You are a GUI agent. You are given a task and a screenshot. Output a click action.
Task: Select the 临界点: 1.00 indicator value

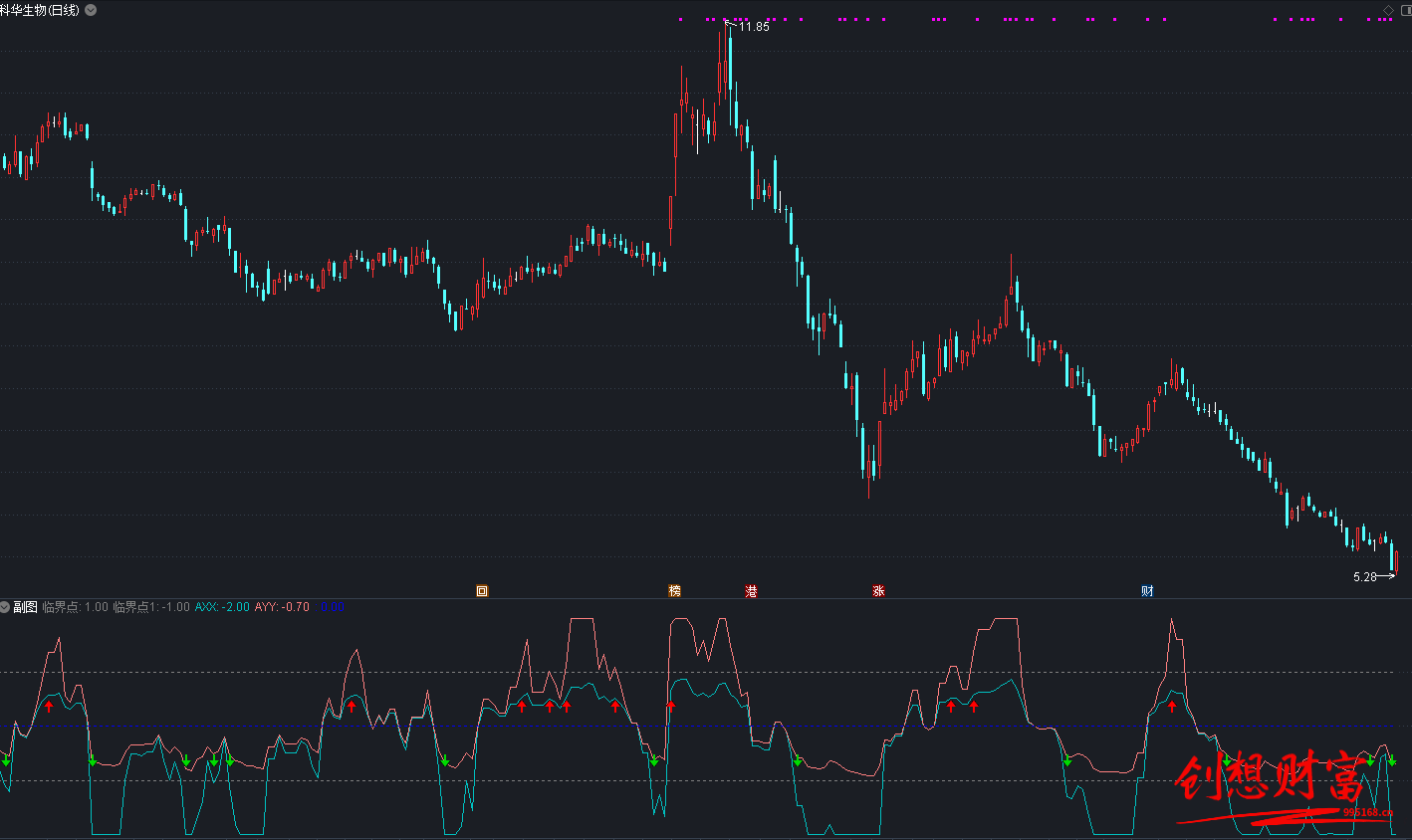(x=75, y=606)
